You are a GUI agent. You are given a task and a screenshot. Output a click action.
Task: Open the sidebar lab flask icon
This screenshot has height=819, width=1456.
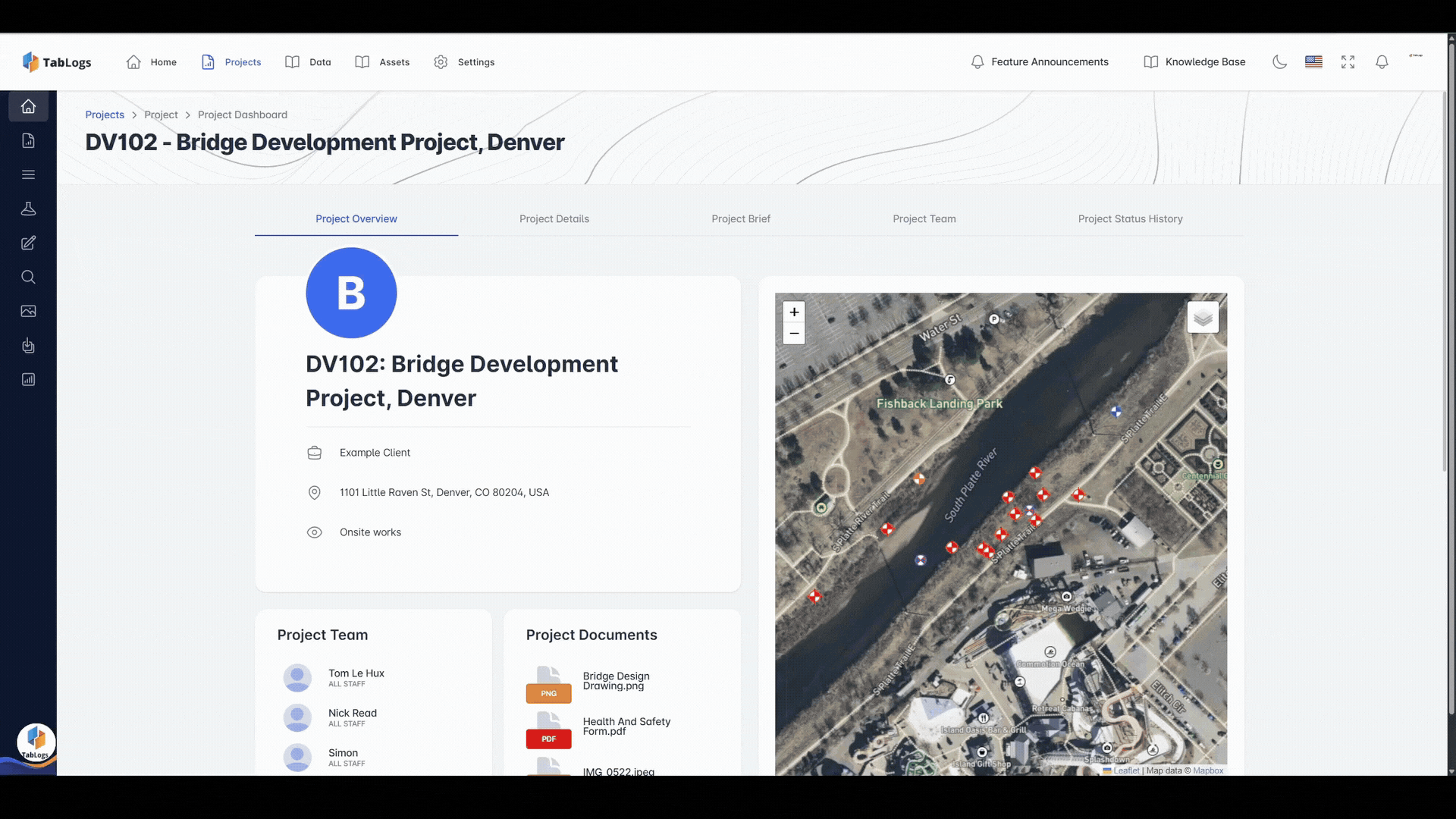[28, 209]
